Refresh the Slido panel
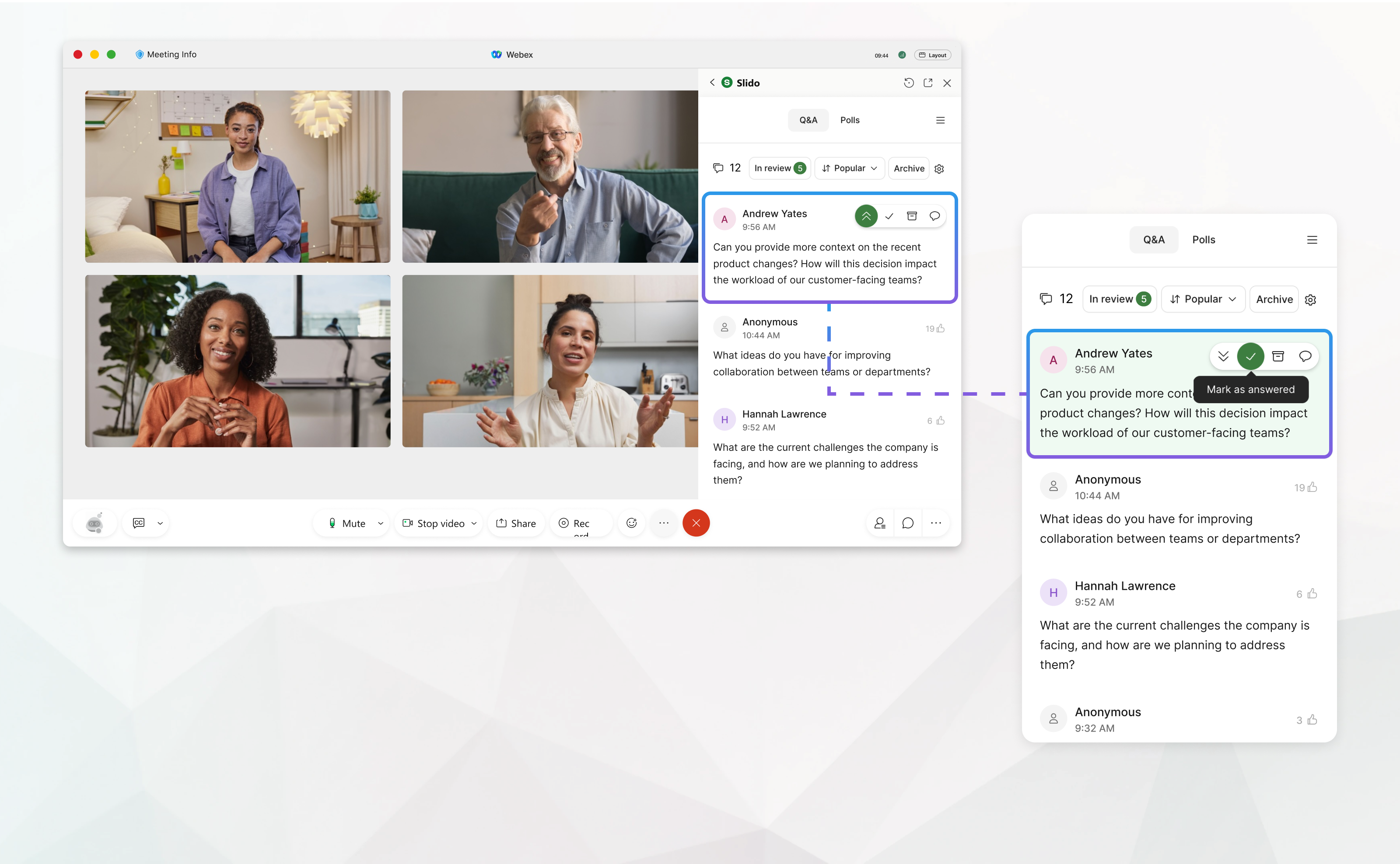Screen dimensions: 1400x864 coord(908,83)
